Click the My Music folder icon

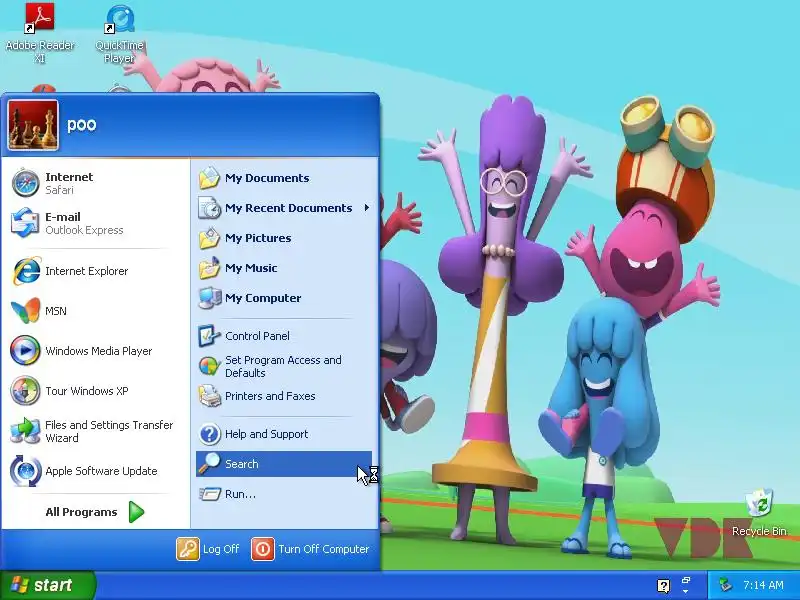pos(209,268)
